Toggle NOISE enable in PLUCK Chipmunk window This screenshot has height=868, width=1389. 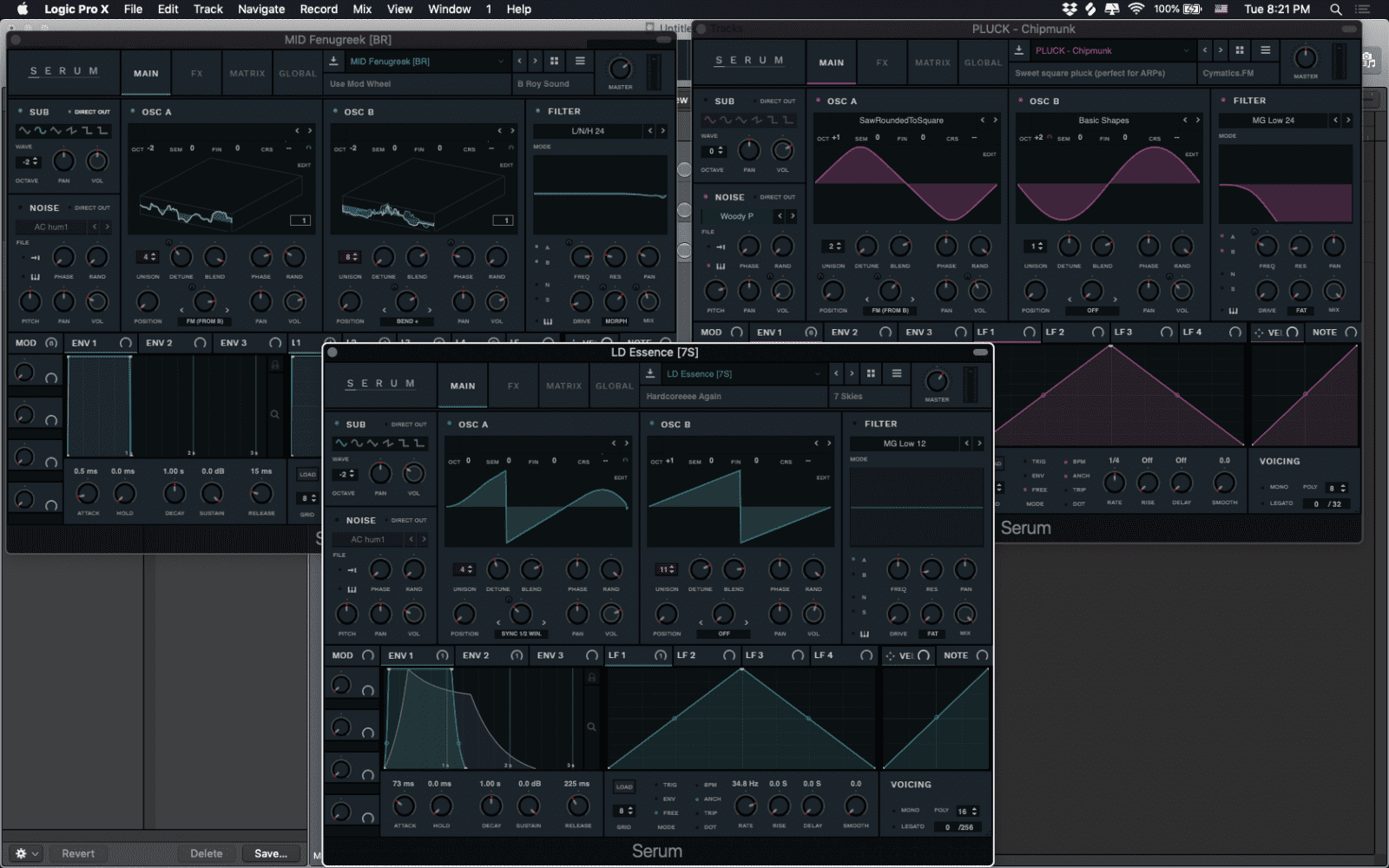[706, 197]
